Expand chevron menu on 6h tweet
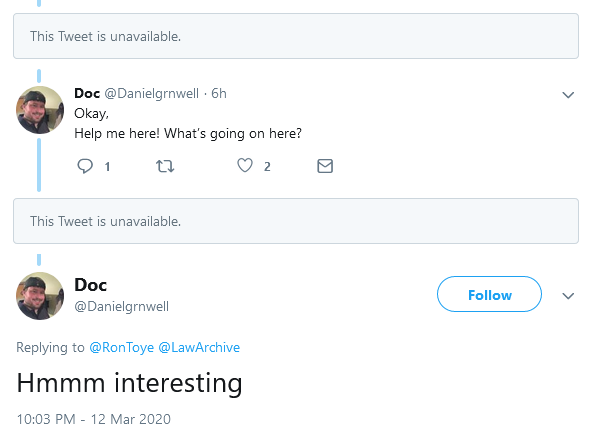 tap(568, 95)
